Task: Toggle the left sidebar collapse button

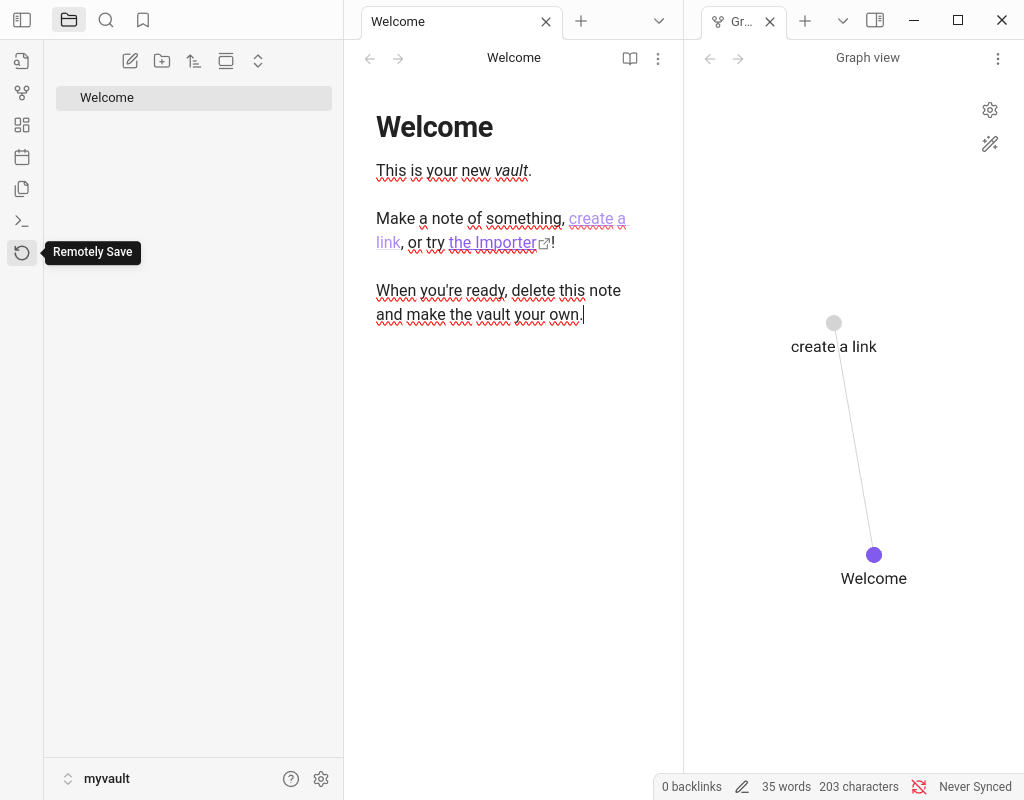Action: (x=22, y=20)
